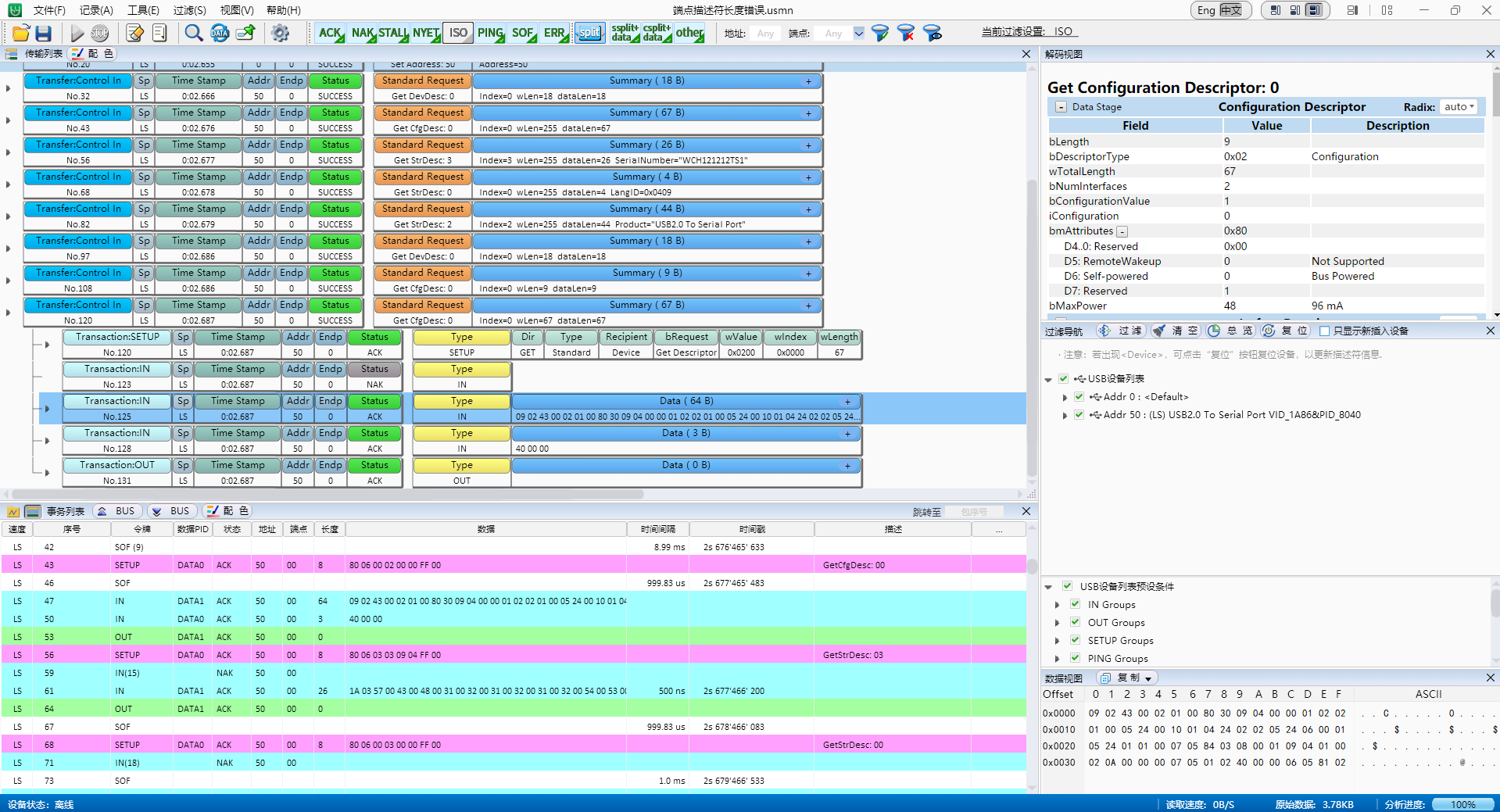The image size is (1500, 812).
Task: Click the address Any input field
Action: (765, 33)
